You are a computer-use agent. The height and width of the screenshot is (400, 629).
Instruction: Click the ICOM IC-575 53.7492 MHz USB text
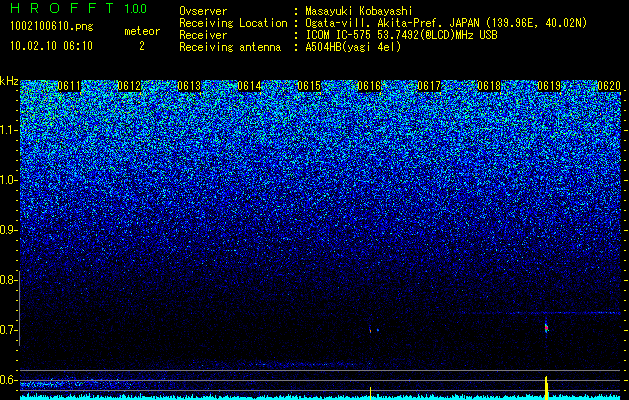pyautogui.click(x=401, y=35)
